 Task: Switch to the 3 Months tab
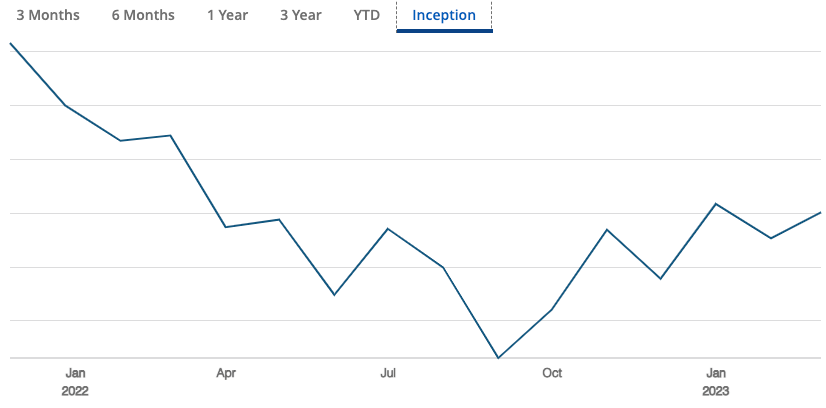[x=49, y=15]
